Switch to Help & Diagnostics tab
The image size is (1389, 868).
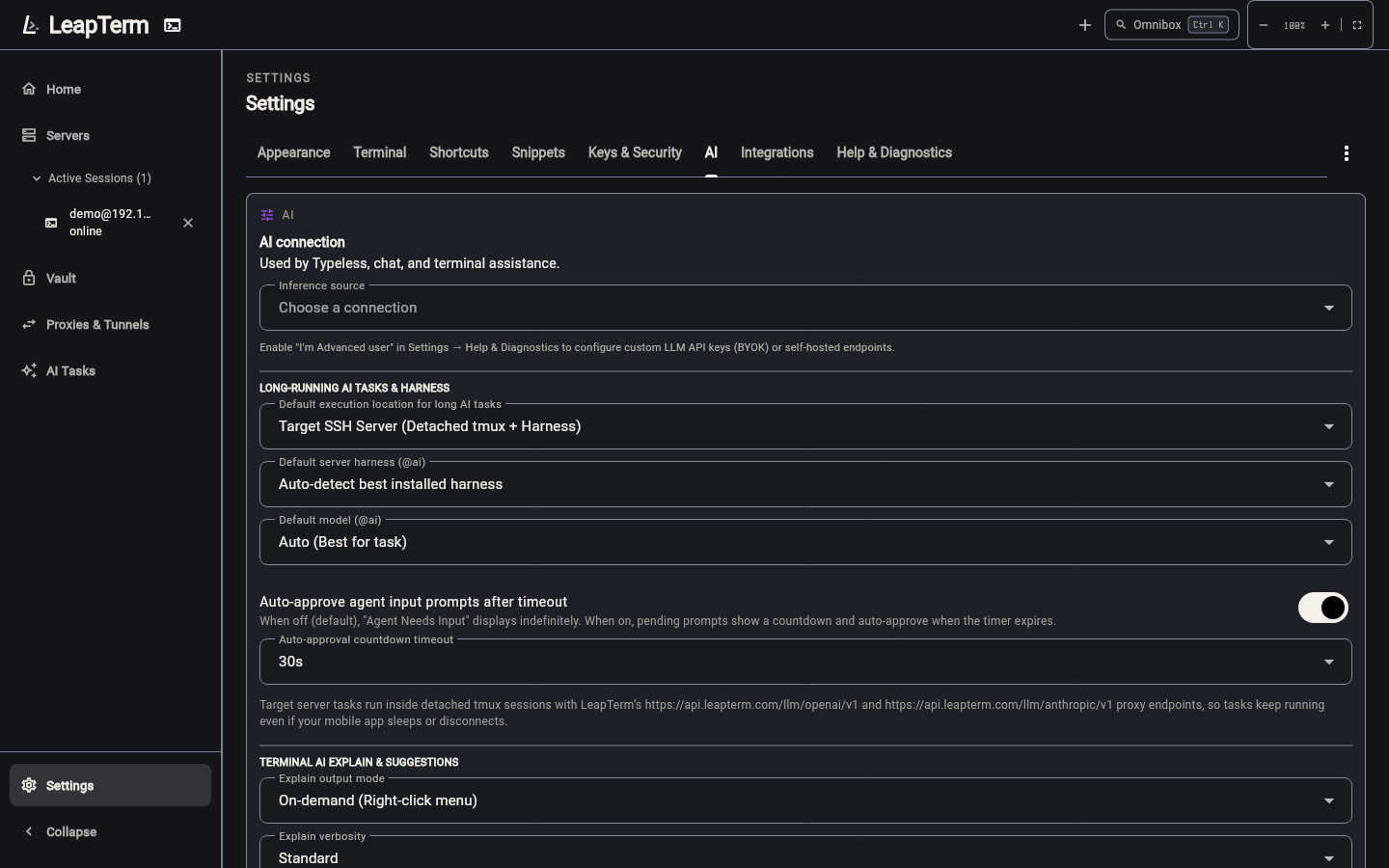click(894, 152)
